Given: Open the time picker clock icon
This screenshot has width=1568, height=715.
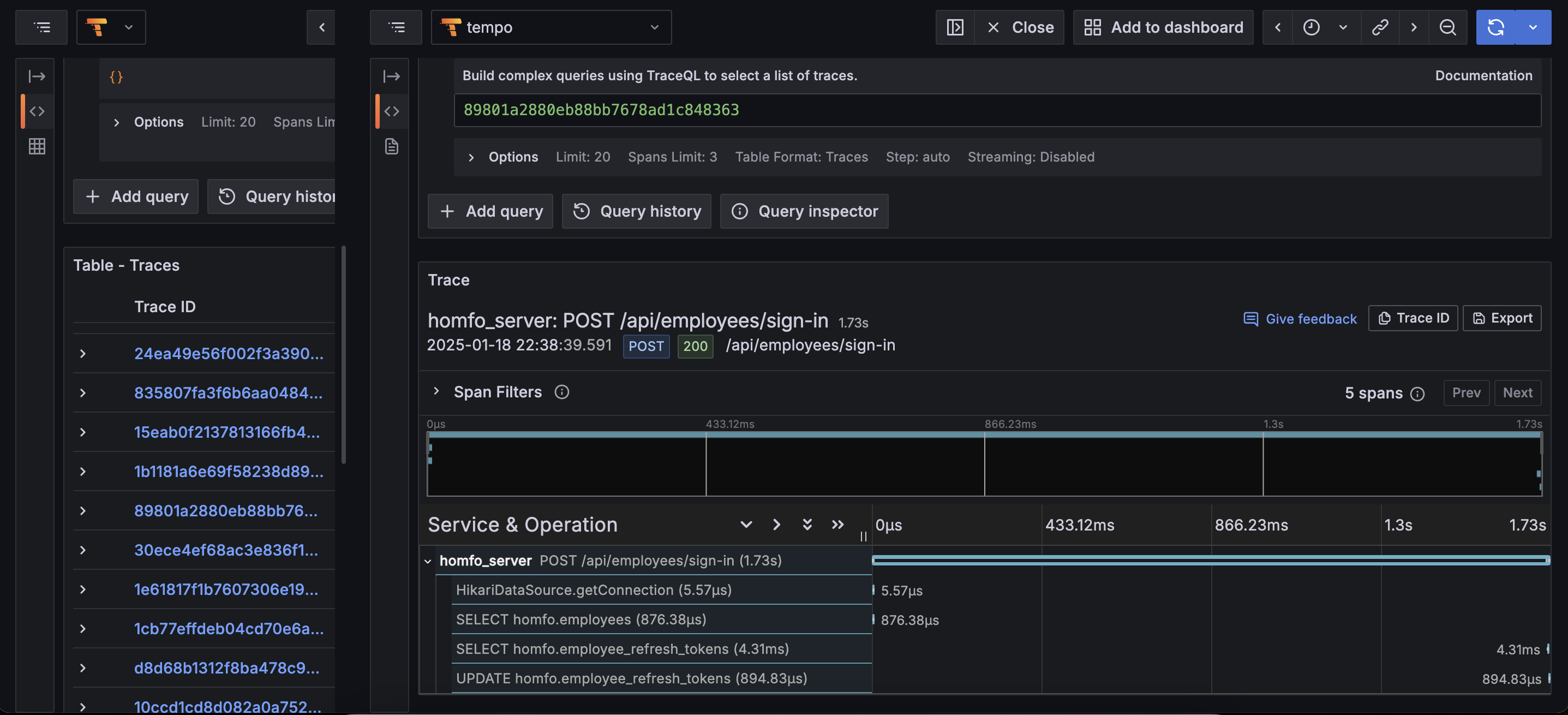Looking at the screenshot, I should point(1311,27).
